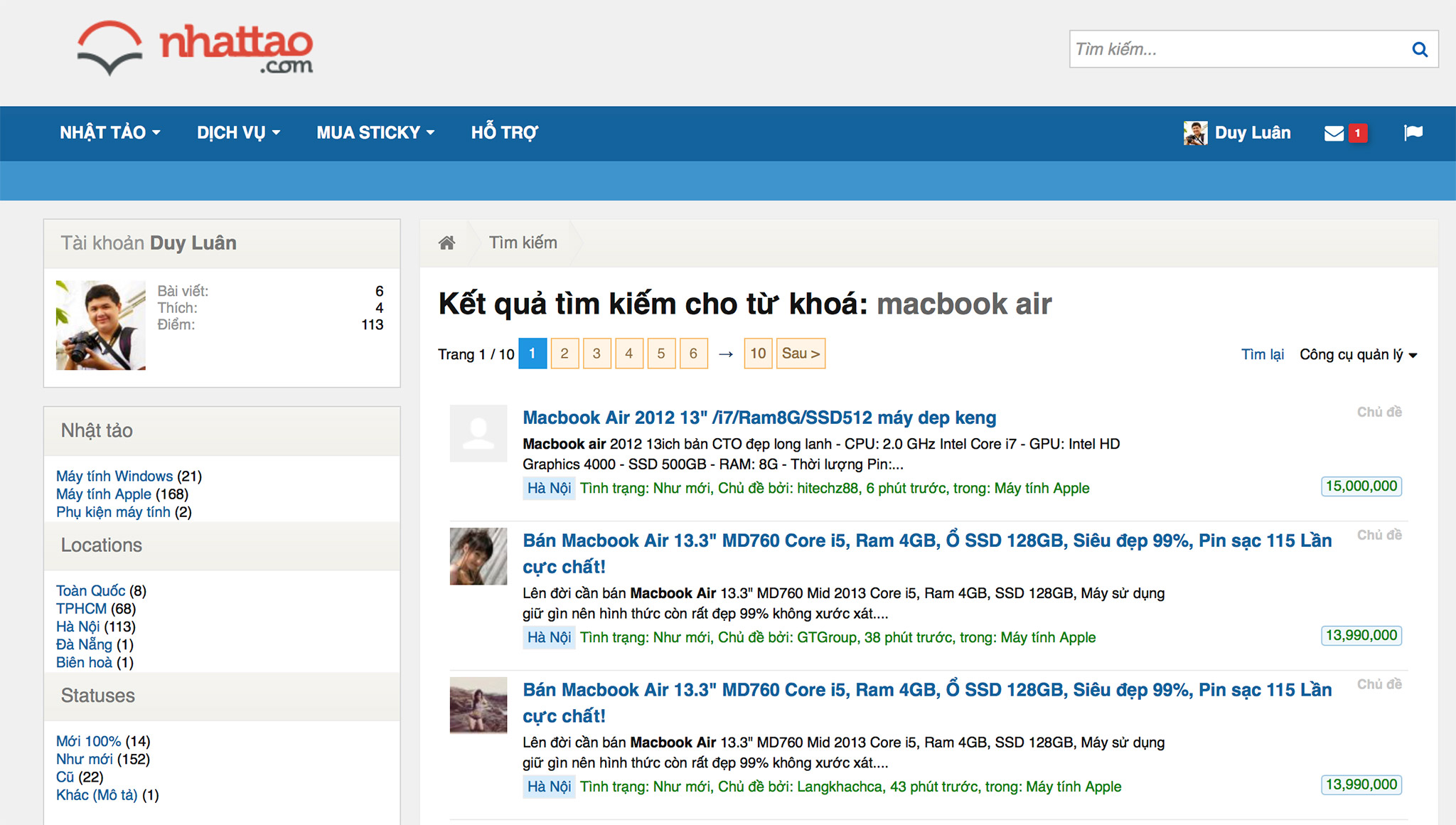
Task: Filter location by Hà Nội in sidebar
Action: 78,627
